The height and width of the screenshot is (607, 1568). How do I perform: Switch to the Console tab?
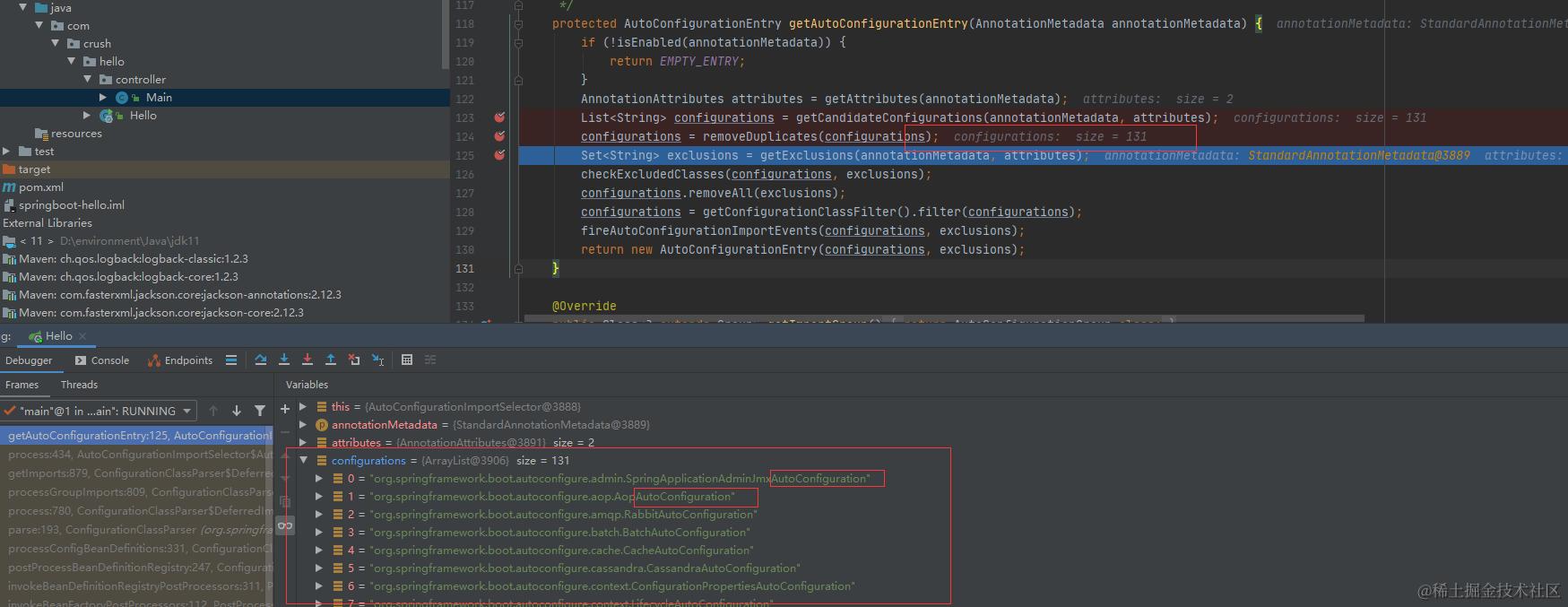[x=102, y=360]
